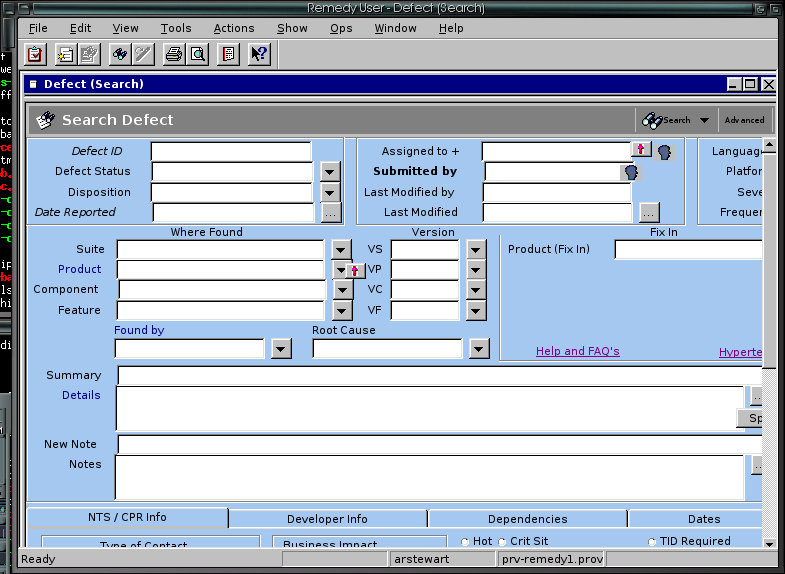Viewport: 785px width, 574px height.
Task: Switch to the Developer Info tab
Action: (x=327, y=519)
